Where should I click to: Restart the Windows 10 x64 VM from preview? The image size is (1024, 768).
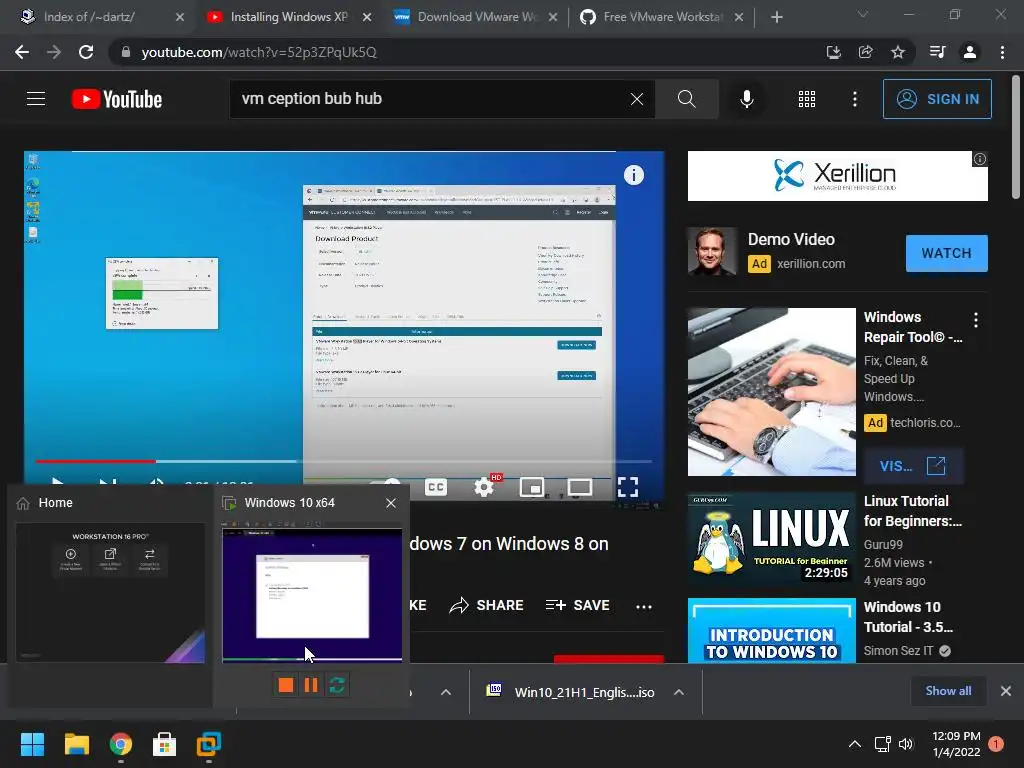337,684
